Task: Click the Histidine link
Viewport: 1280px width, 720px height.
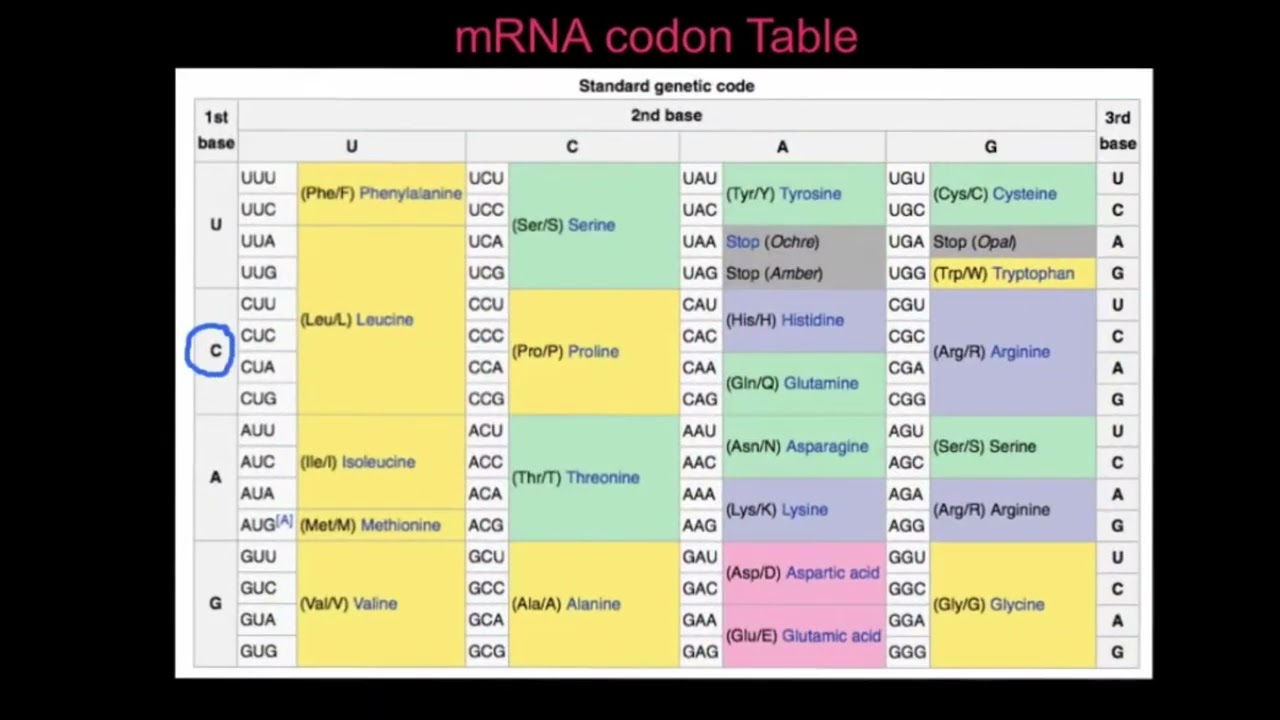Action: point(812,320)
